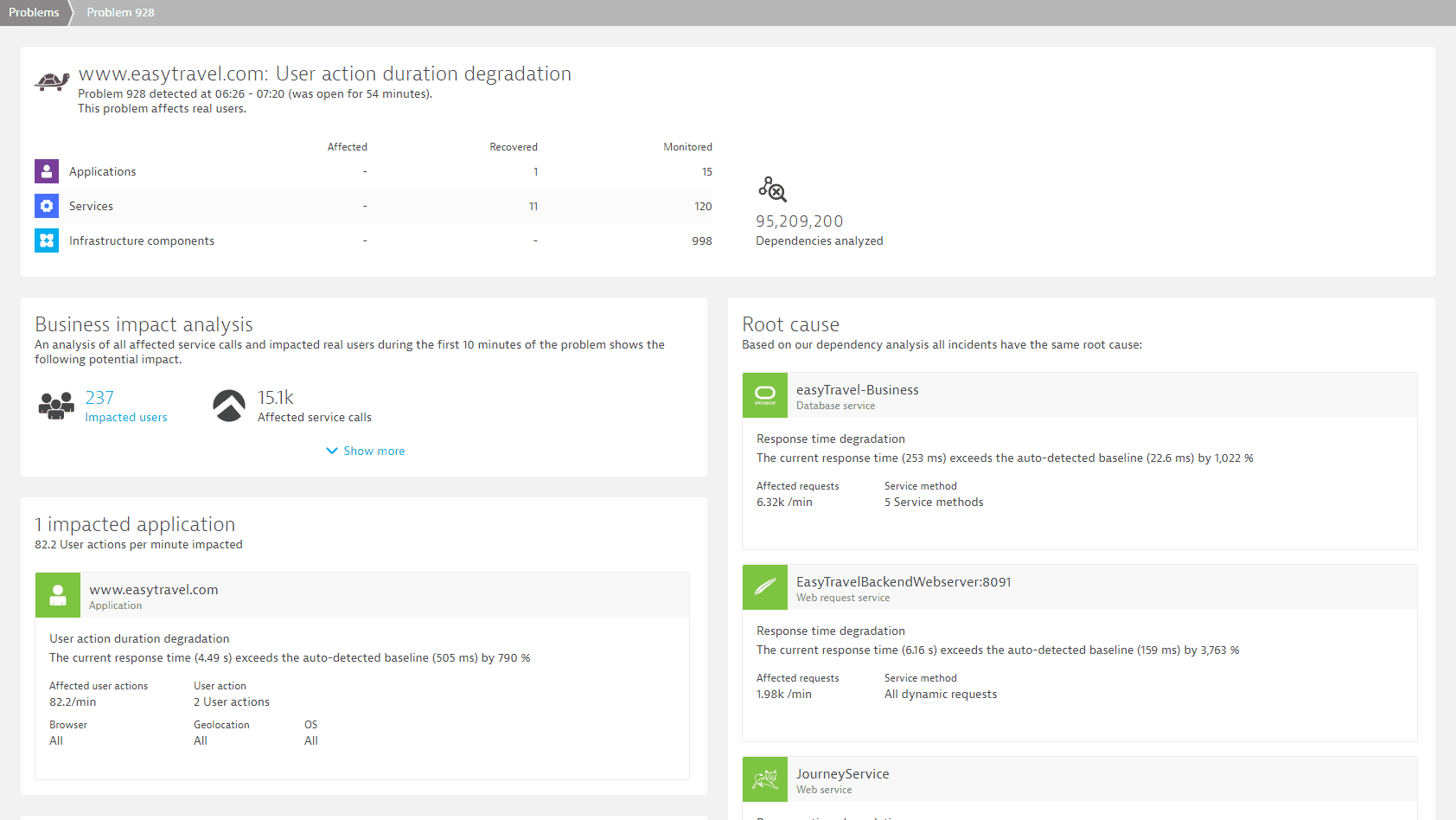Click the 82.2/min affected user actions value

click(x=73, y=702)
